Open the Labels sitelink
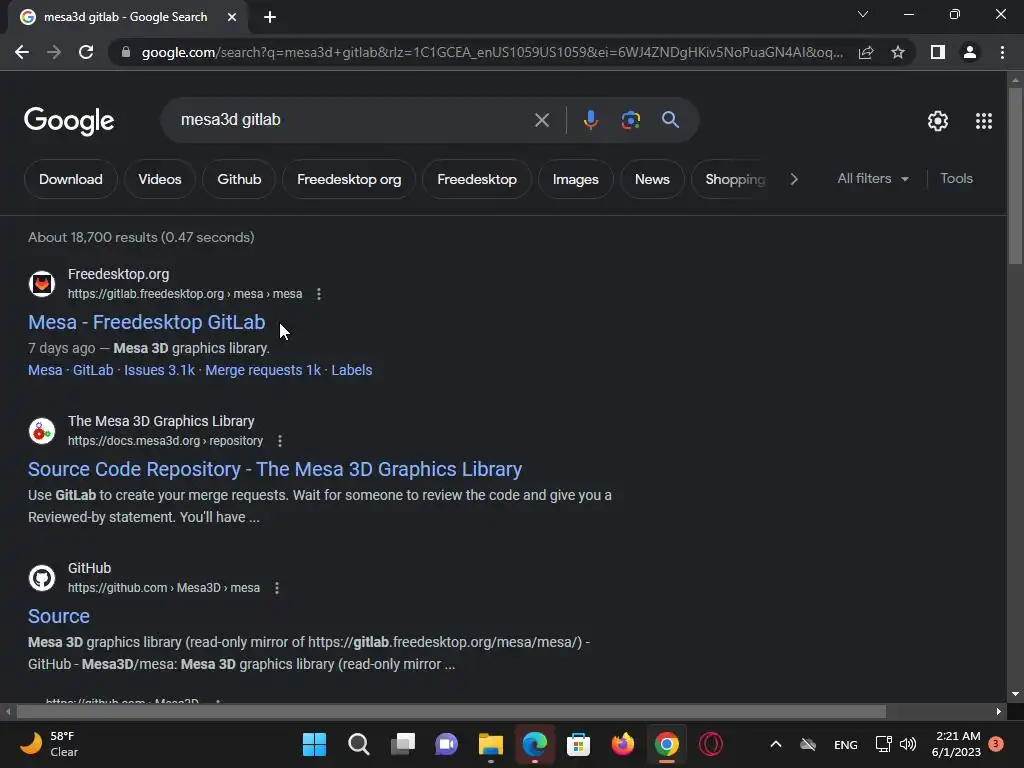 click(351, 370)
